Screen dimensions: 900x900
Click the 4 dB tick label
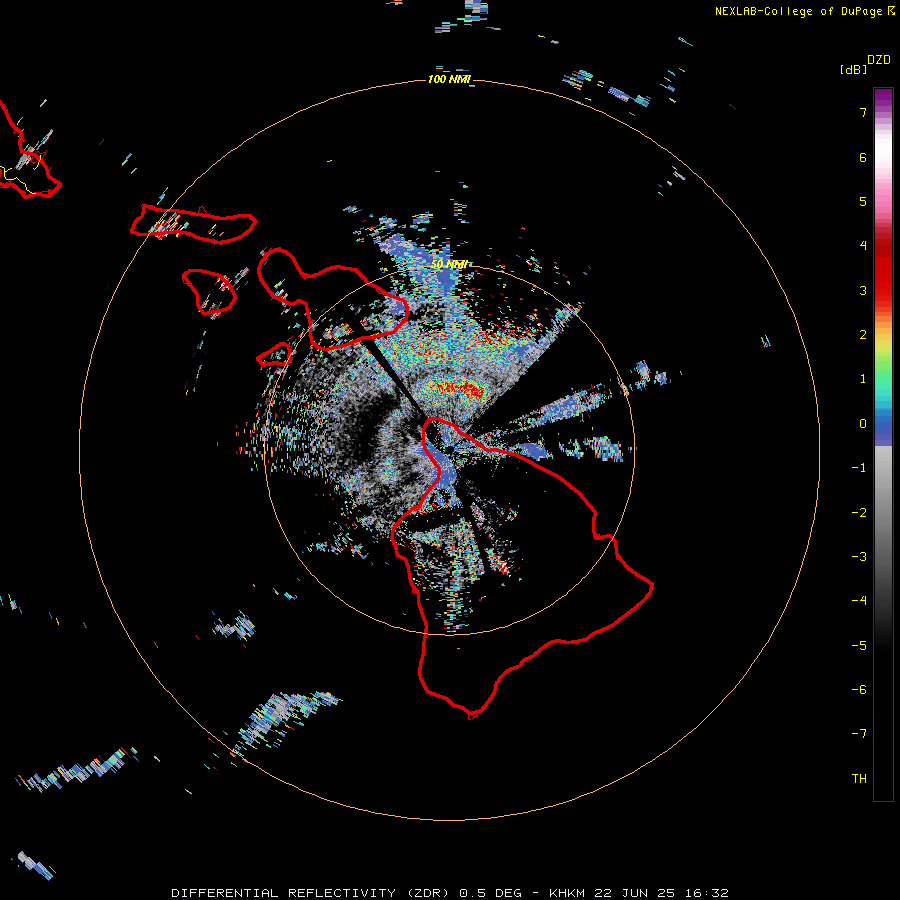863,246
